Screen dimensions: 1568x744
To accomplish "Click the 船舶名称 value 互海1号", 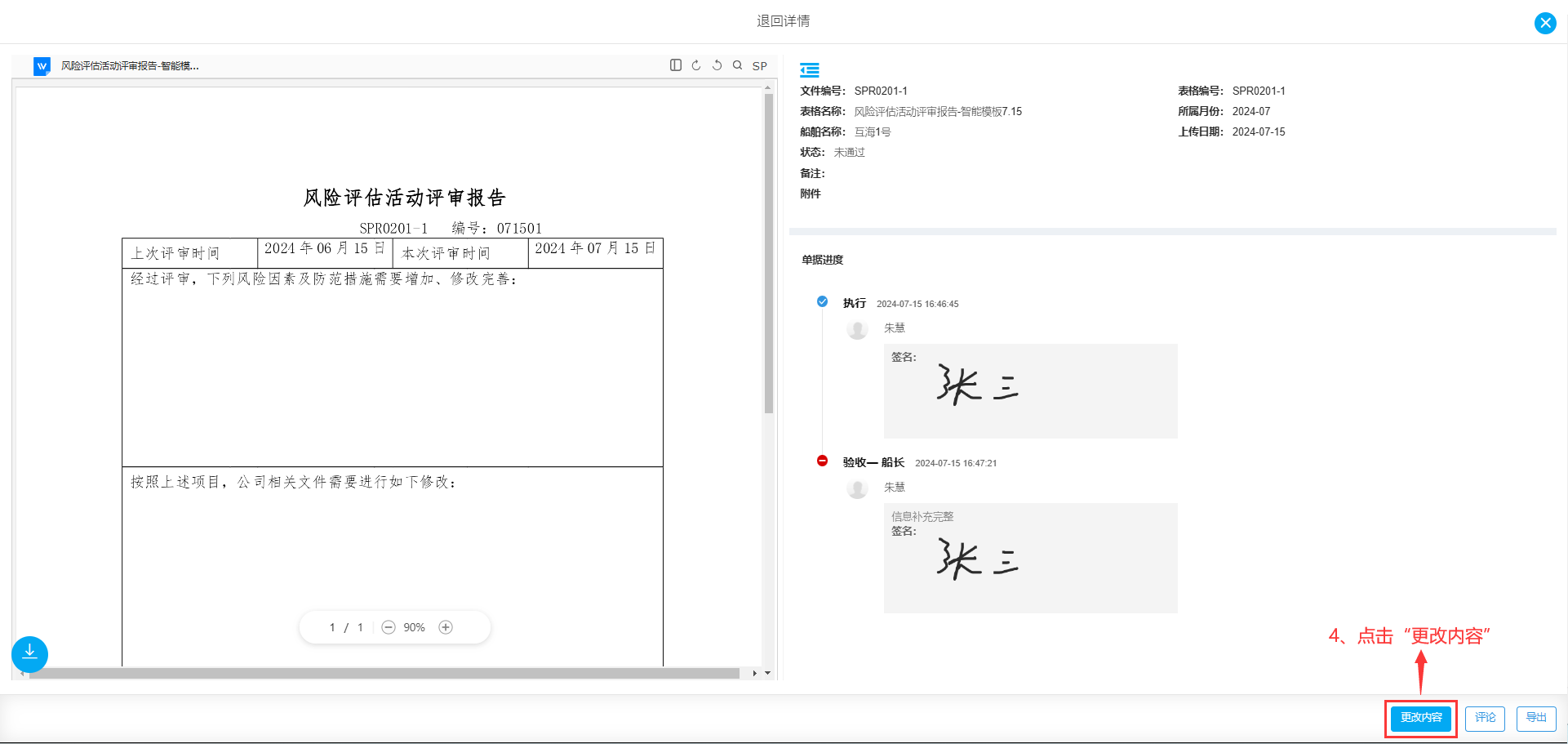I will coord(873,131).
